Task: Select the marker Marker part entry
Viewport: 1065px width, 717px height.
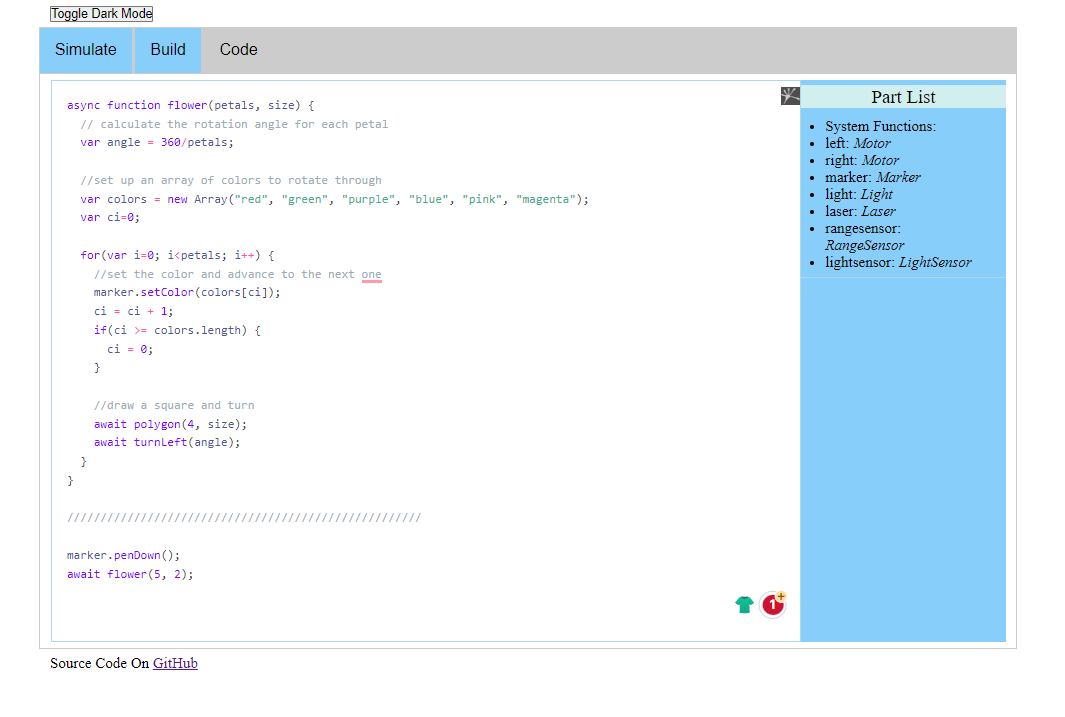Action: point(873,177)
